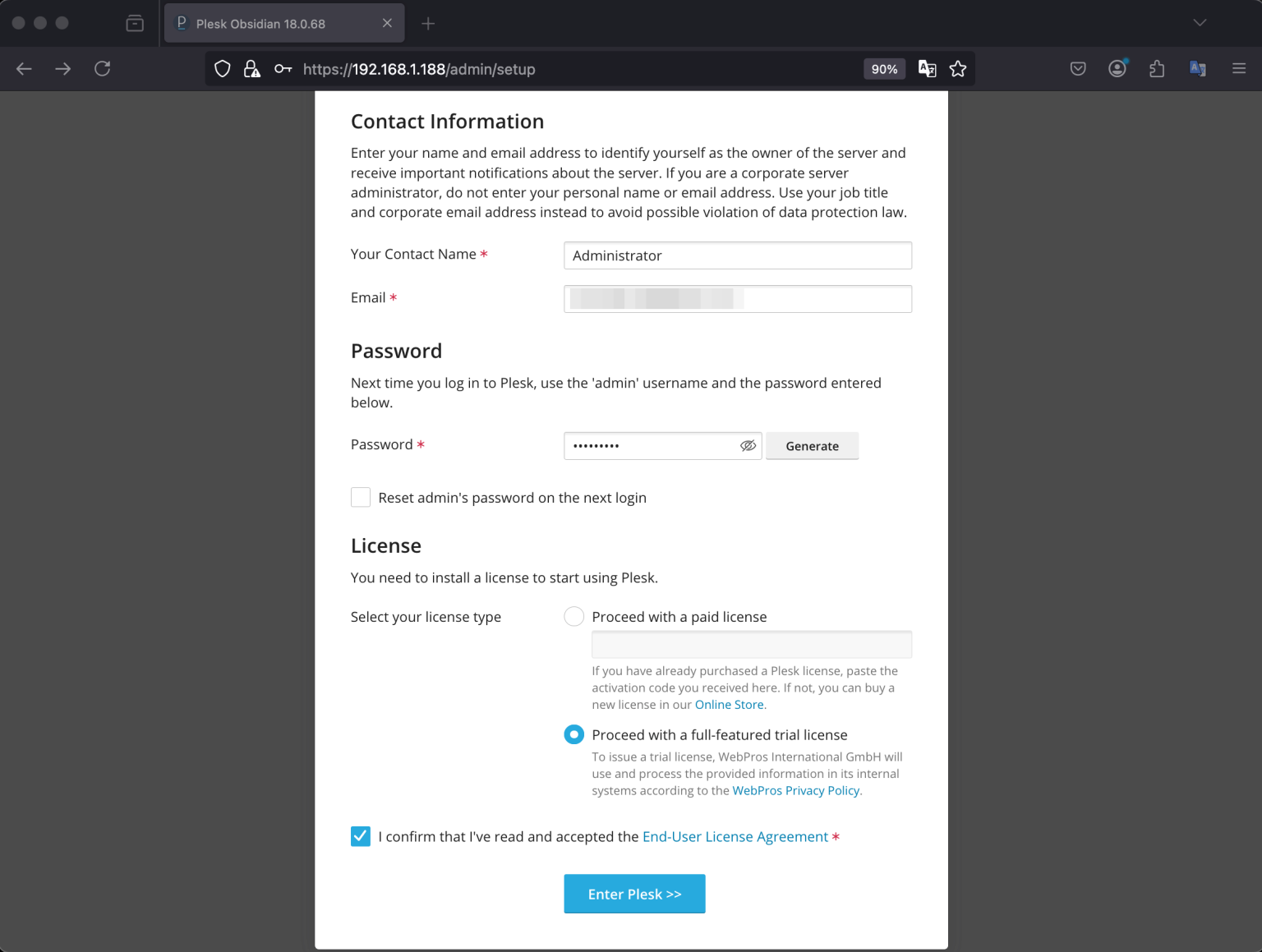Open the Online Store link

click(730, 704)
